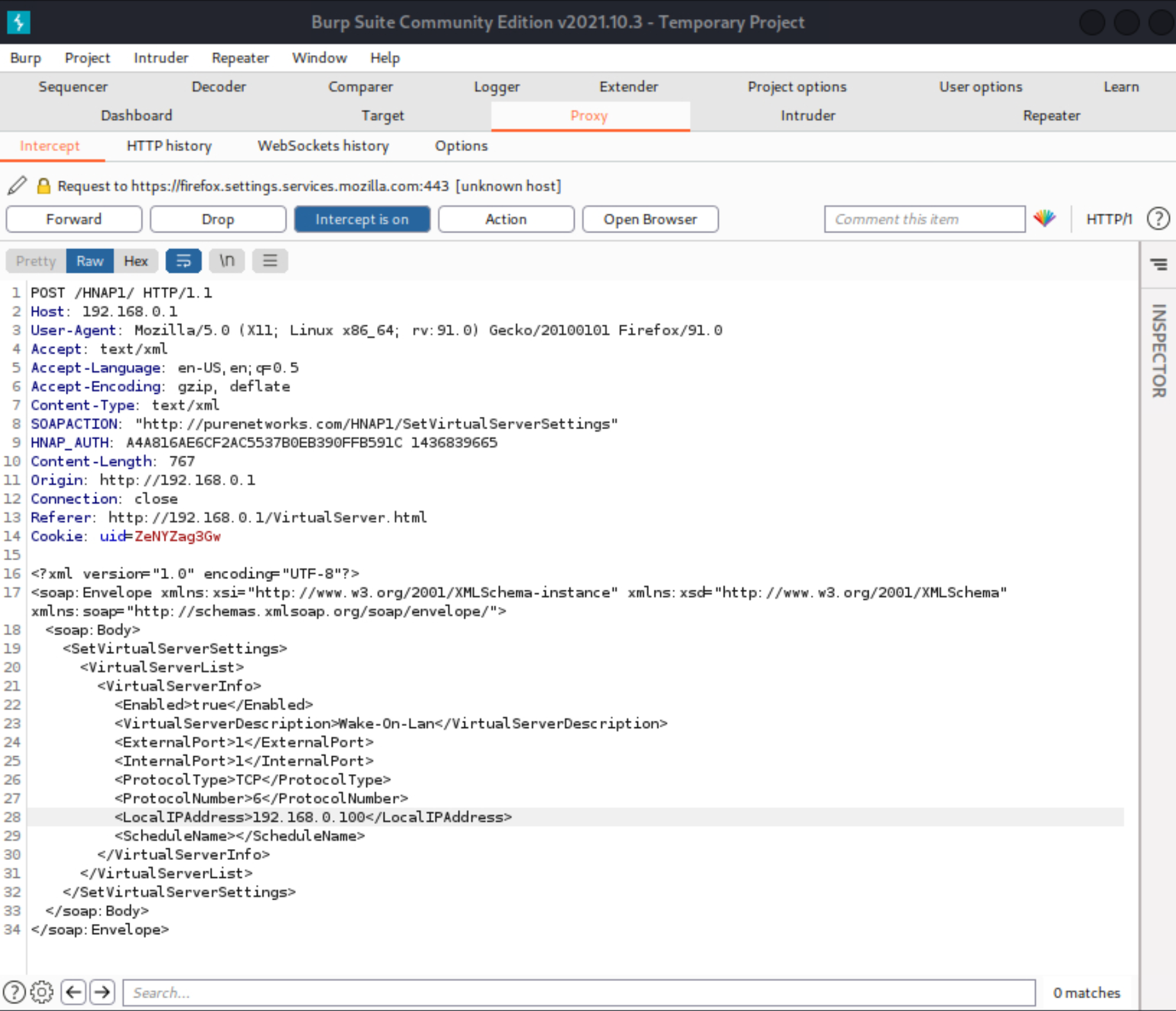This screenshot has width=1176, height=1011.
Task: Open the editor hamburger options menu
Action: (270, 261)
